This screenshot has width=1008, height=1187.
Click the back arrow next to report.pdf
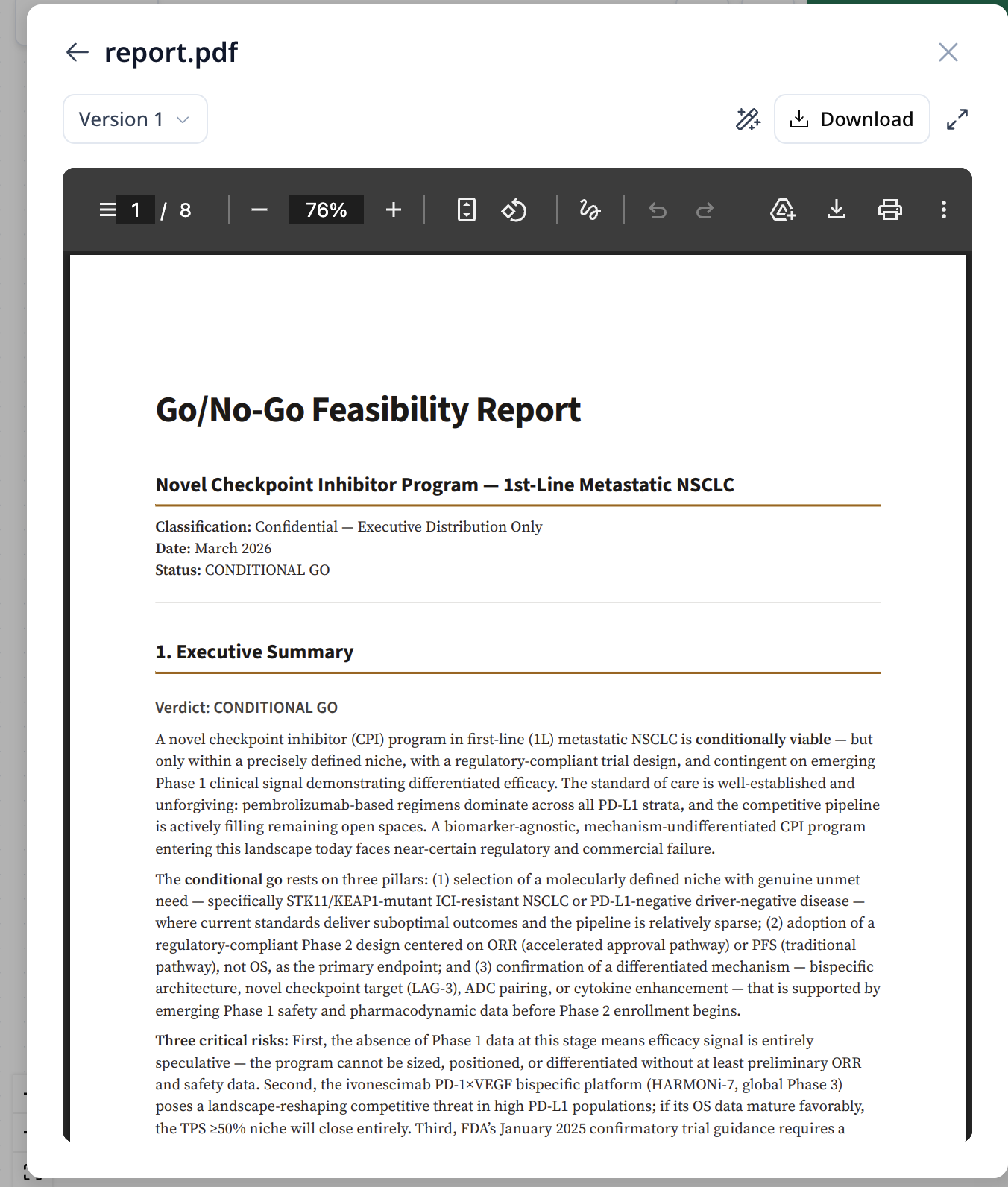pyautogui.click(x=78, y=52)
